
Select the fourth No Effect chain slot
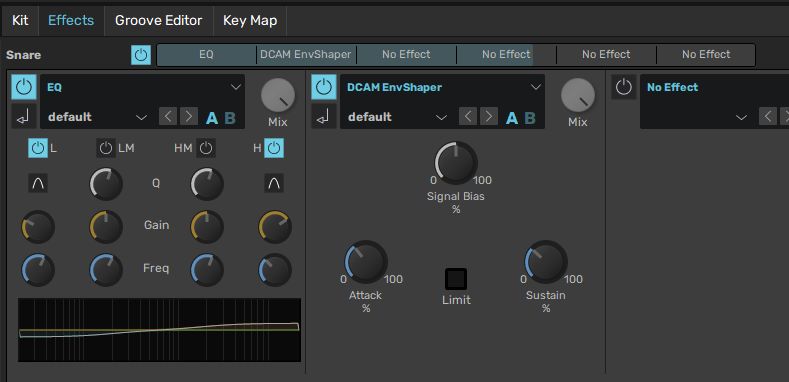coord(506,54)
